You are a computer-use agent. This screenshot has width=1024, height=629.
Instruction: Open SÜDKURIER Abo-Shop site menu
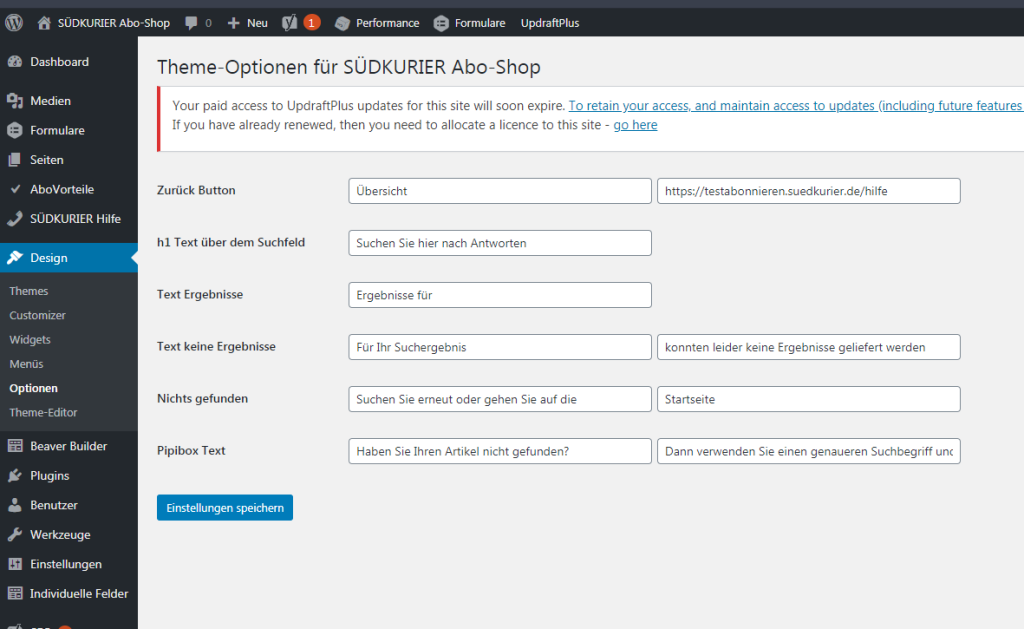pos(104,22)
